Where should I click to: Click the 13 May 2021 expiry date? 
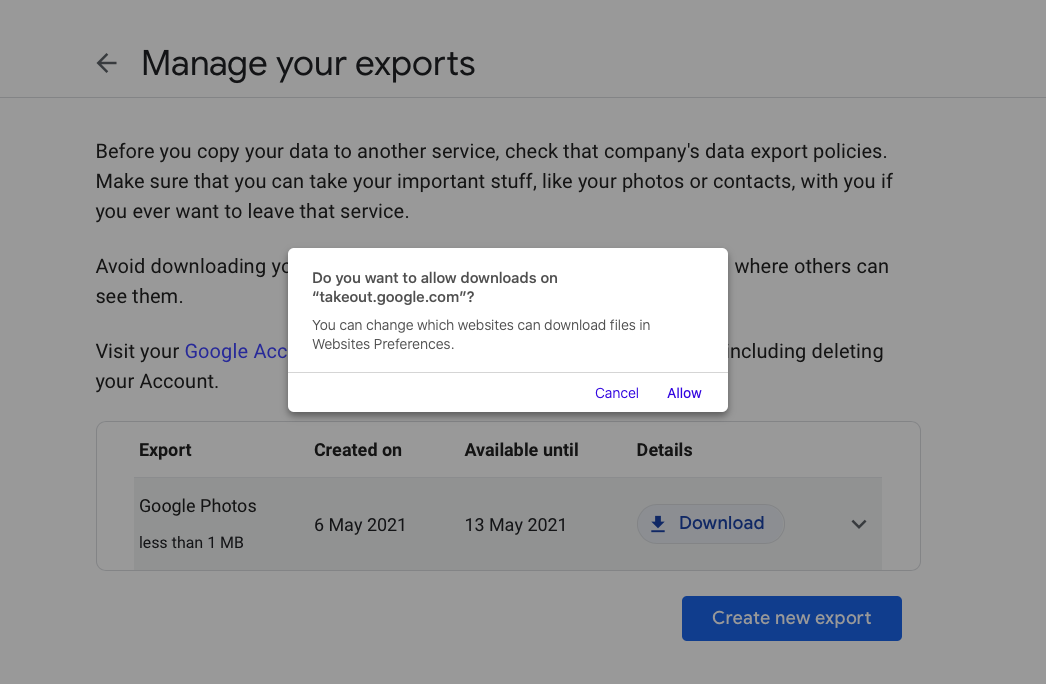[x=515, y=525]
